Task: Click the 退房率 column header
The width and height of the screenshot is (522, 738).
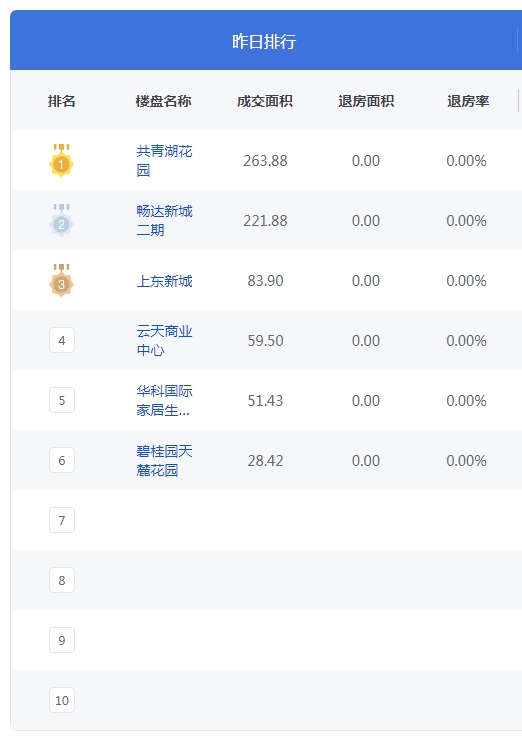Action: 468,101
